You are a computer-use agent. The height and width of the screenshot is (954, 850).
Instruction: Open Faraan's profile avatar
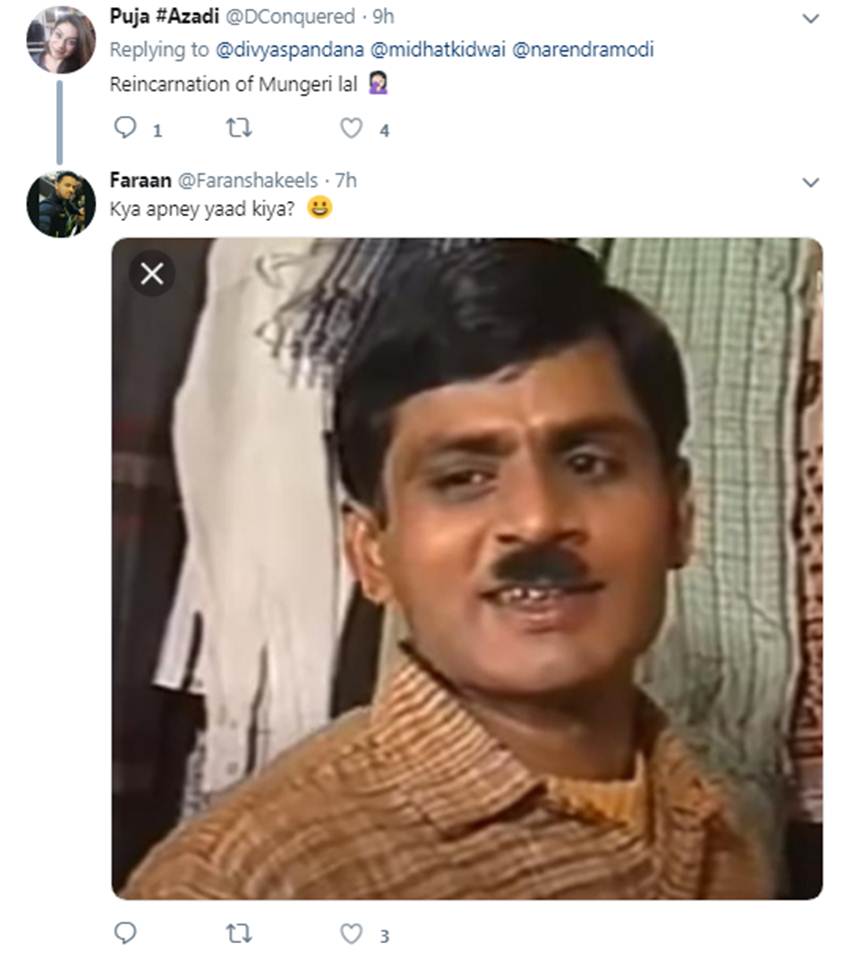pos(60,204)
